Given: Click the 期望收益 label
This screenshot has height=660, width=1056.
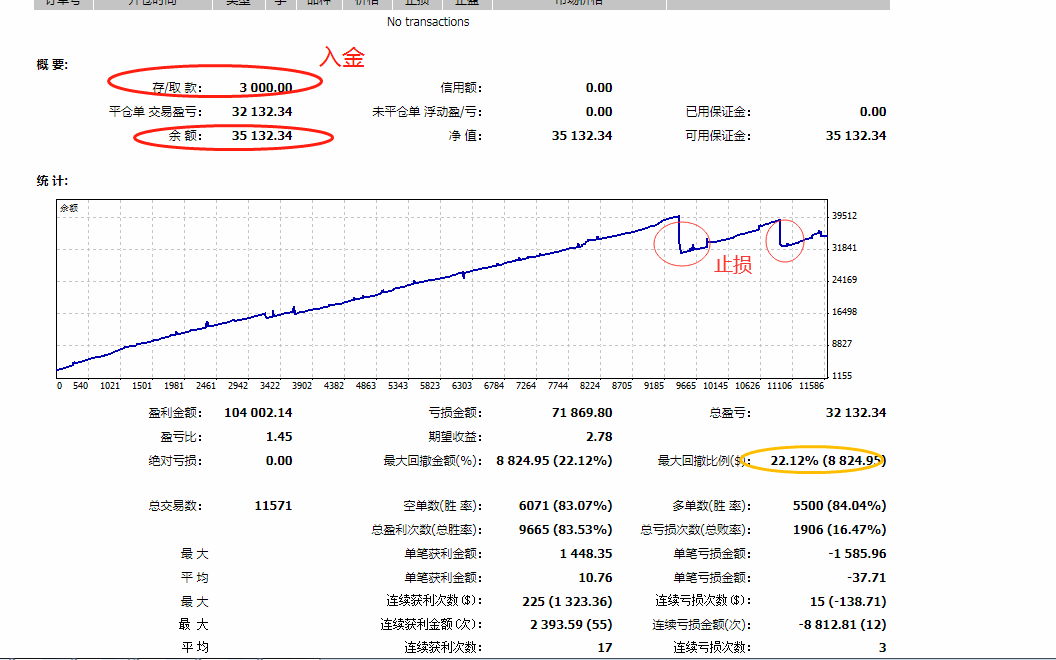Looking at the screenshot, I should 455,437.
